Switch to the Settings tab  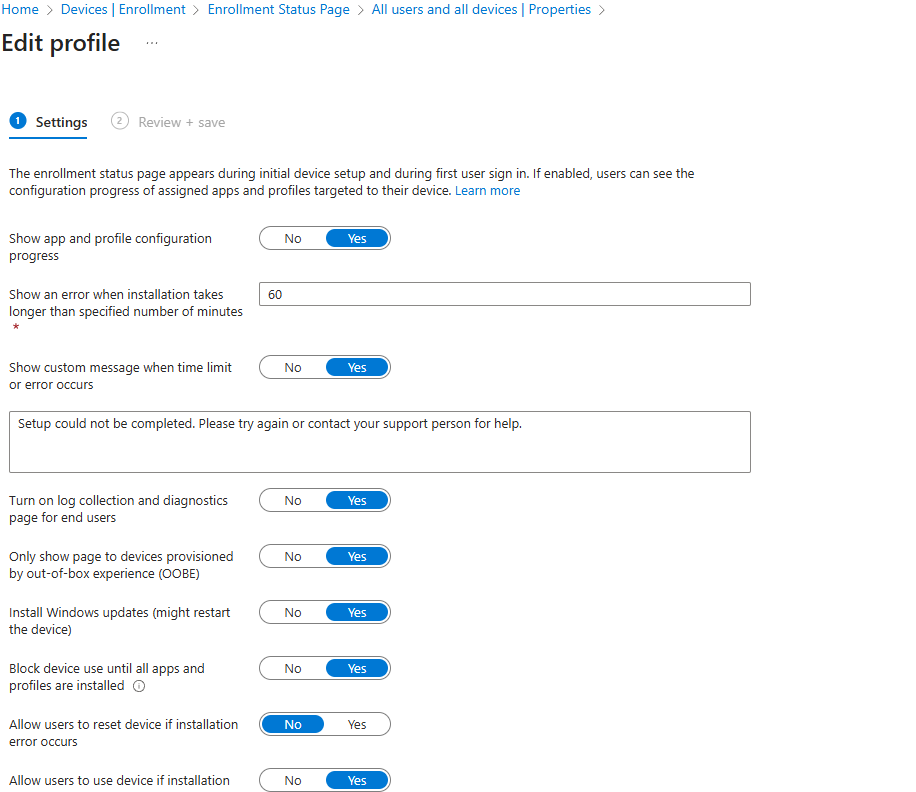pyautogui.click(x=61, y=122)
